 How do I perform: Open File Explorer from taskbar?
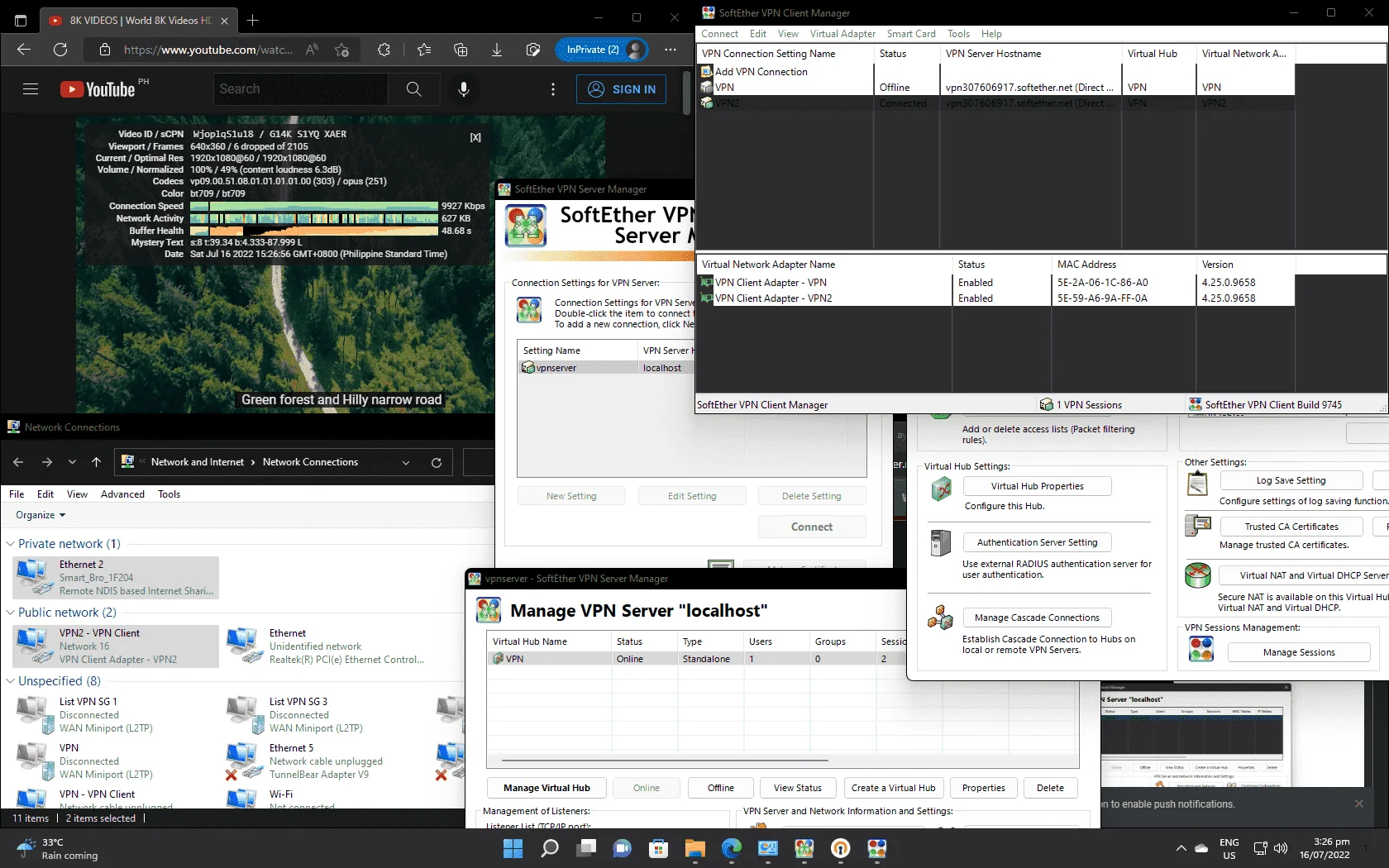pyautogui.click(x=694, y=848)
